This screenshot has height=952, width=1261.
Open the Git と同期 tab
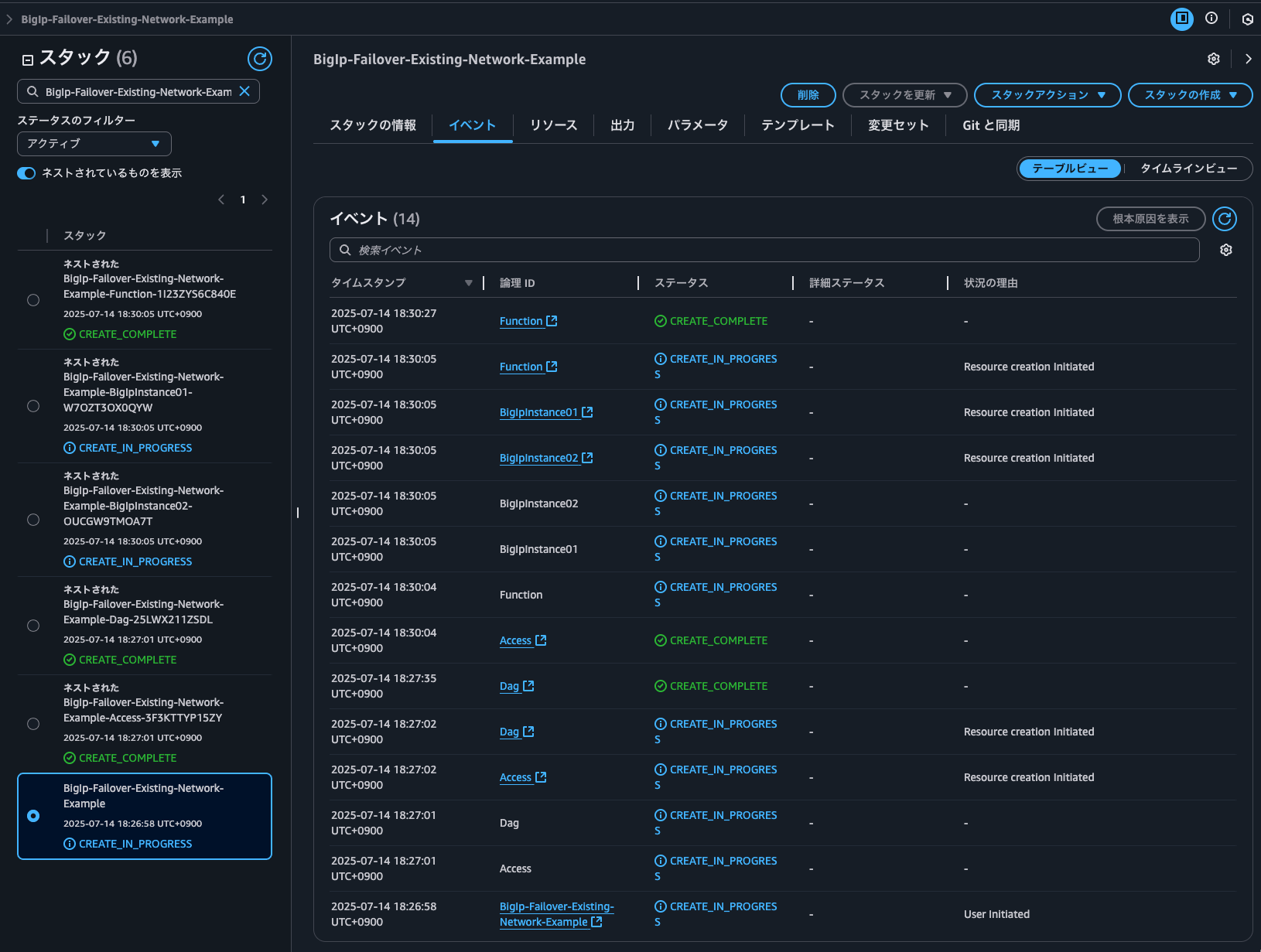pos(991,125)
